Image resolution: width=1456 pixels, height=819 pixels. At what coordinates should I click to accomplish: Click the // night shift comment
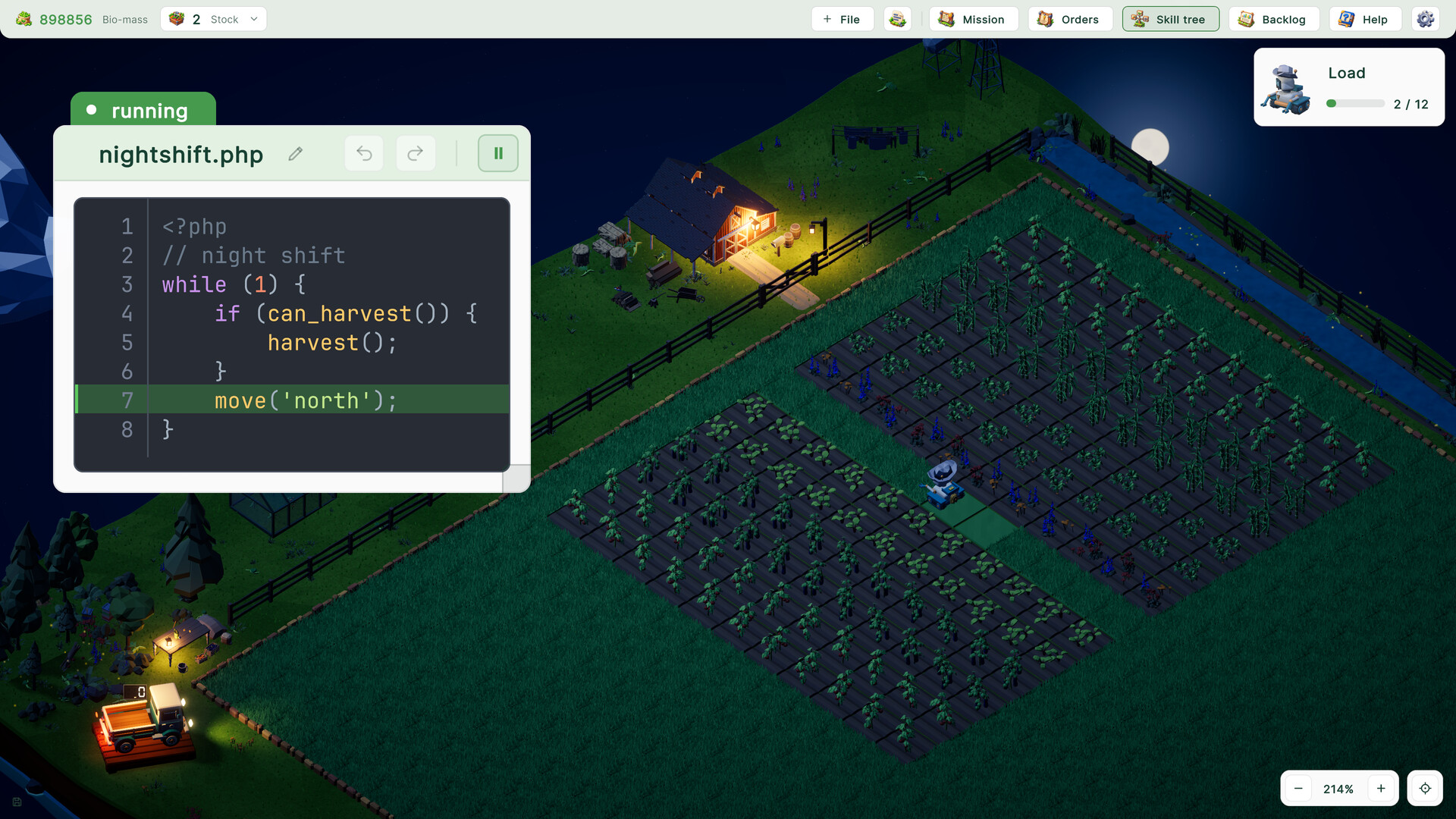254,256
